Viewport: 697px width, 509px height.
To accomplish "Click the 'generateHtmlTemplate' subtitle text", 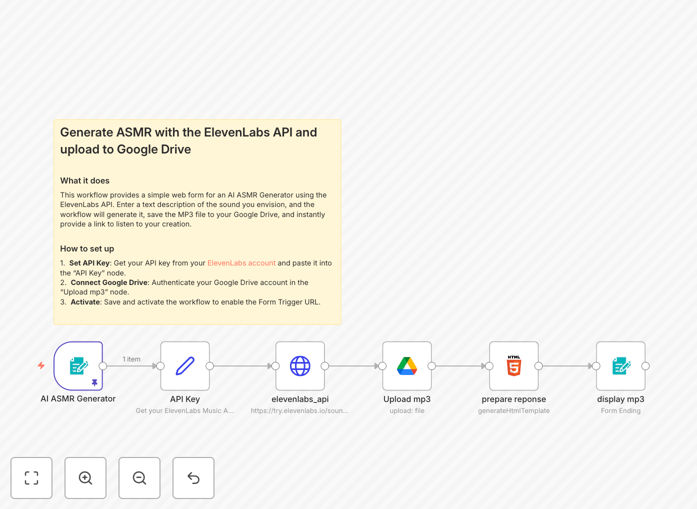I will coord(514,411).
